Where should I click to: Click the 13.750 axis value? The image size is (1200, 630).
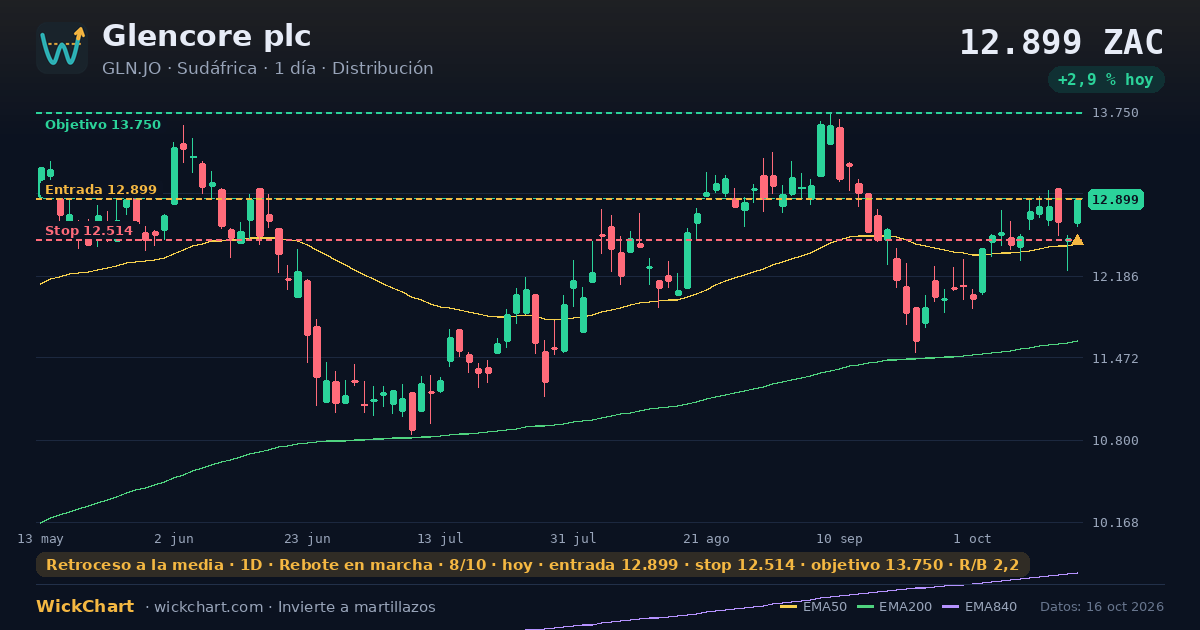click(x=1114, y=113)
